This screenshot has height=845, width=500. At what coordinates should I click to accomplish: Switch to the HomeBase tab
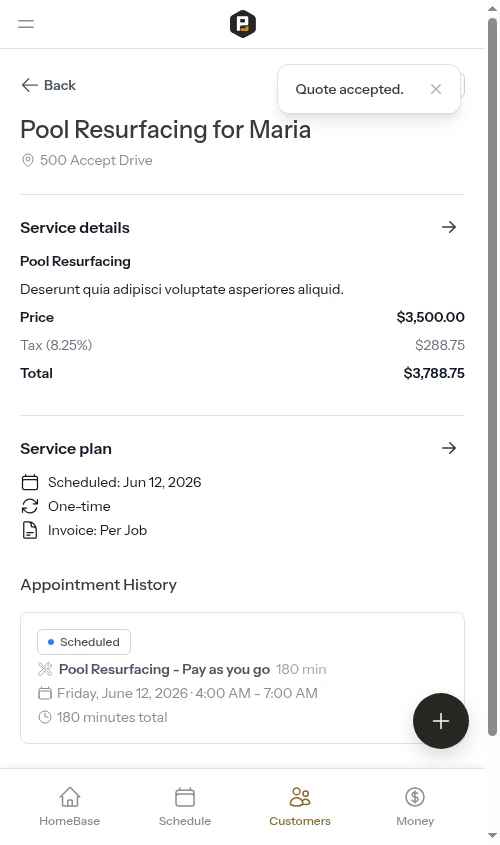pos(70,807)
